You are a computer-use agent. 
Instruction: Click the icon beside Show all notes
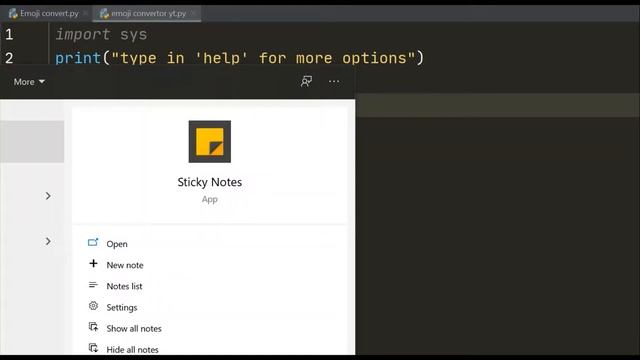tap(93, 327)
